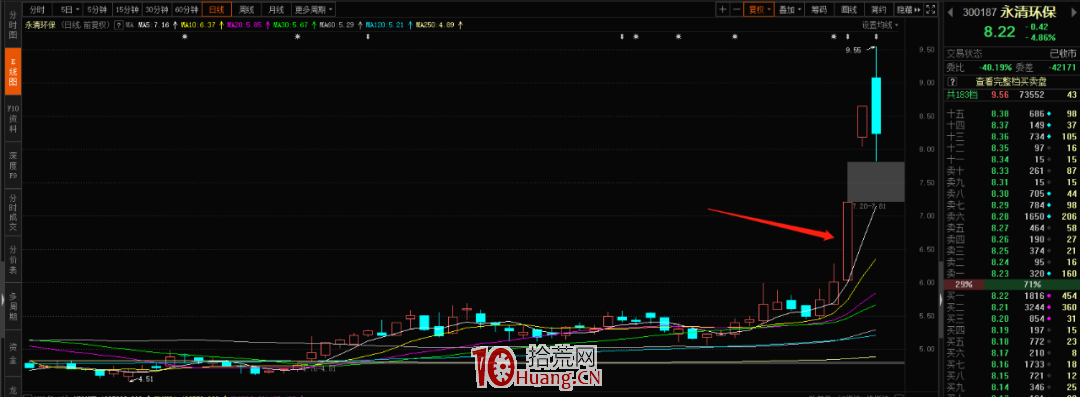1080x397 pixels.
Task: Toggle 筹码 chip distribution display
Action: click(818, 10)
